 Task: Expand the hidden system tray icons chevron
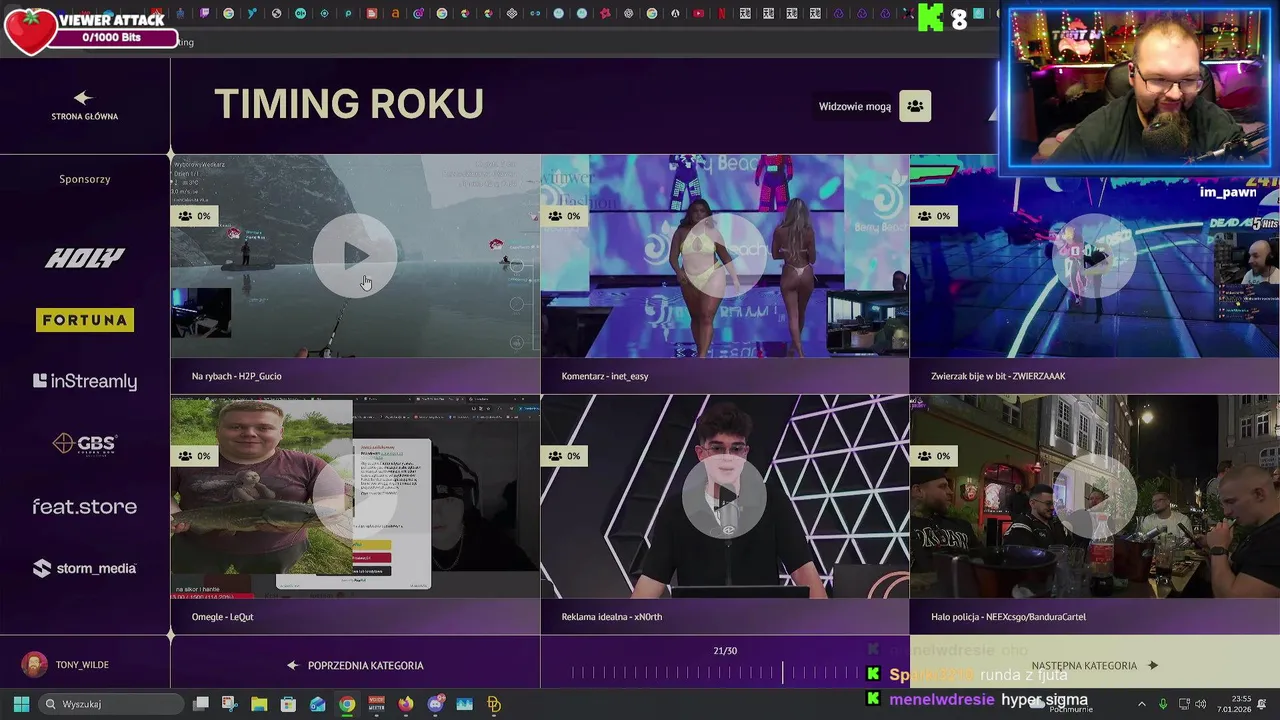click(x=1142, y=704)
